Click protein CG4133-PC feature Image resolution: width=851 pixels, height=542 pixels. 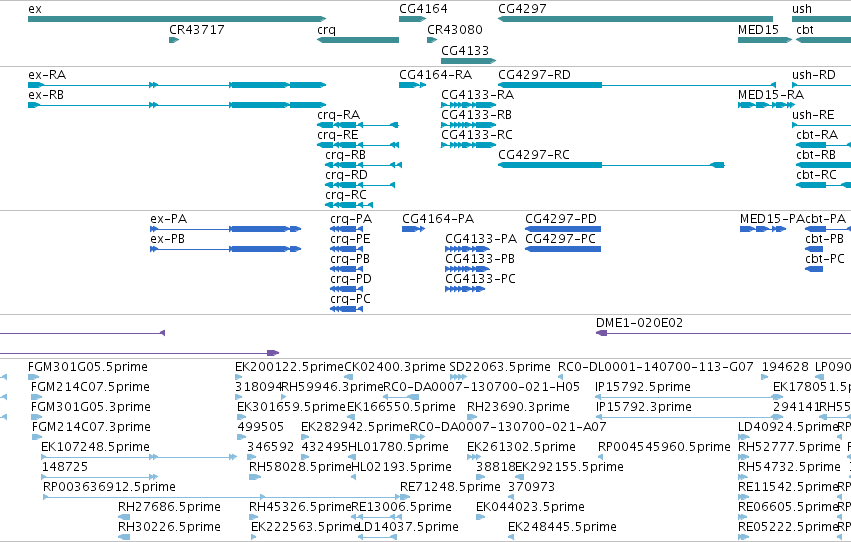pyautogui.click(x=465, y=289)
